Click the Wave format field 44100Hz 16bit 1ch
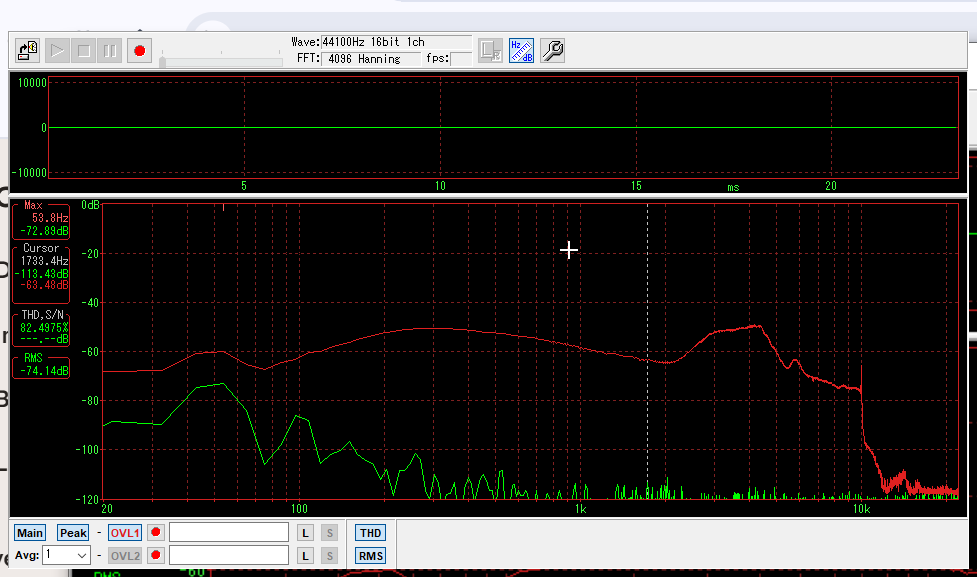The width and height of the screenshot is (977, 577). pos(395,42)
